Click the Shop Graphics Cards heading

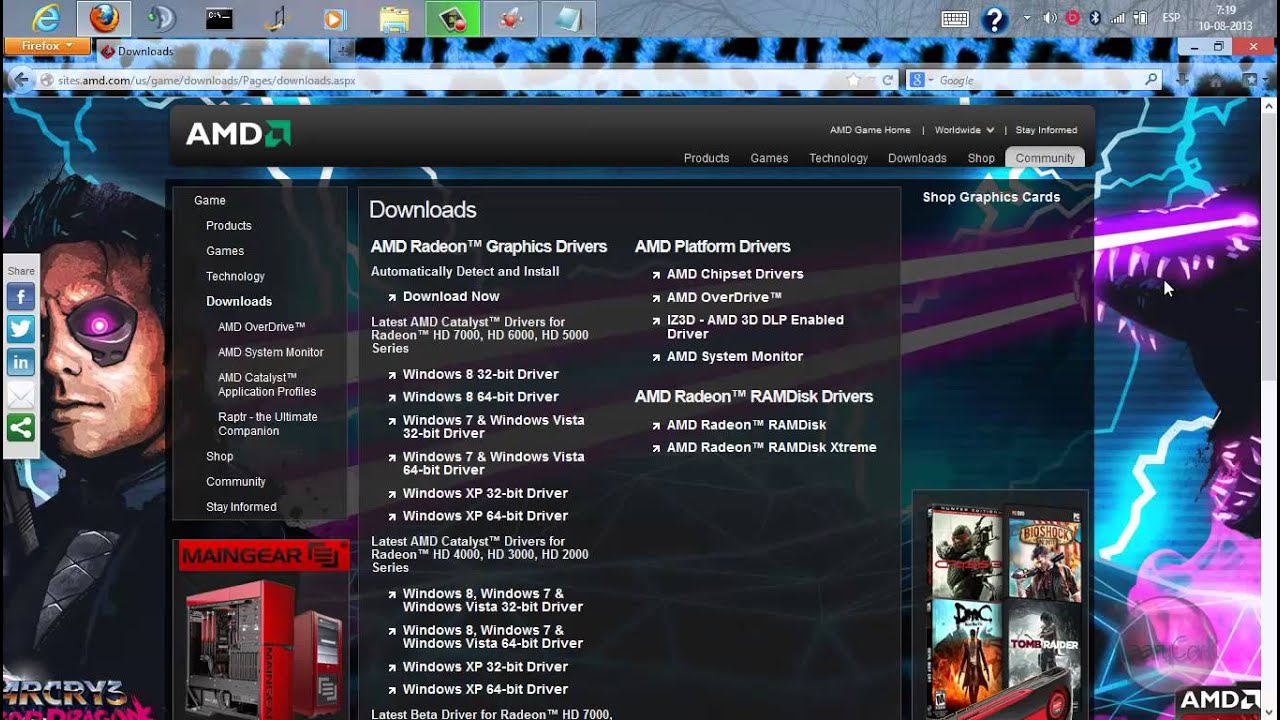coord(991,197)
